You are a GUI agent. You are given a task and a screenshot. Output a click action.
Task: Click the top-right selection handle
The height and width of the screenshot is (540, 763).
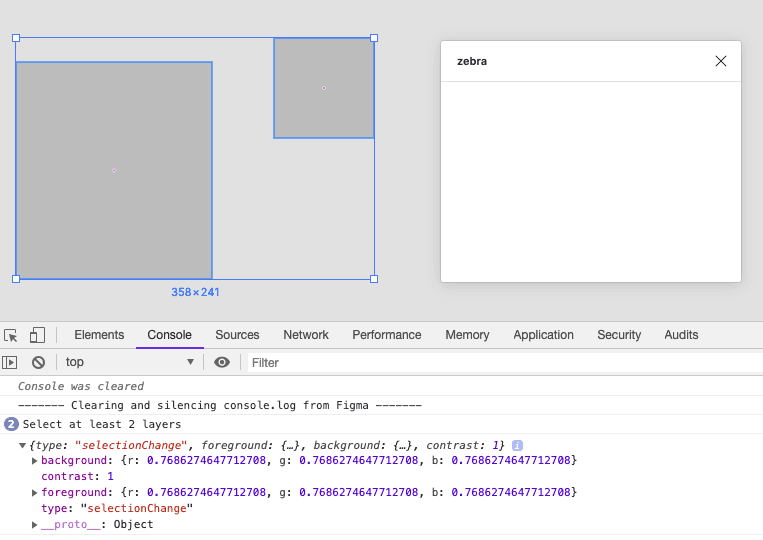coord(374,38)
